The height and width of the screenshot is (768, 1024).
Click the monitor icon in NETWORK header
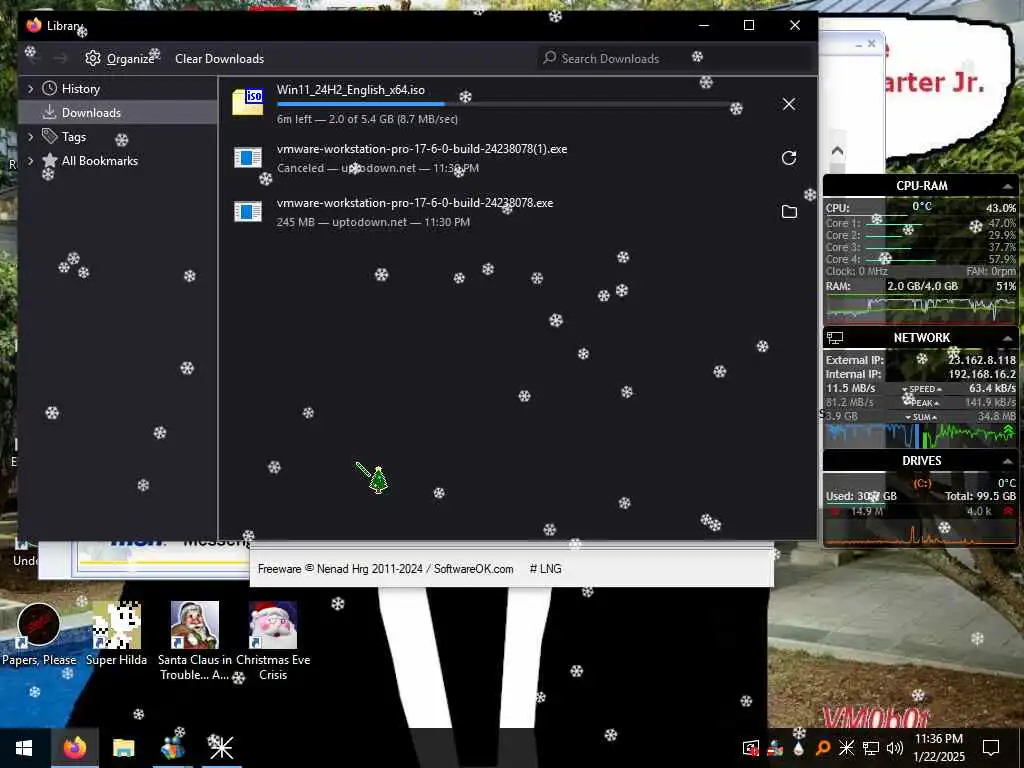click(x=835, y=338)
